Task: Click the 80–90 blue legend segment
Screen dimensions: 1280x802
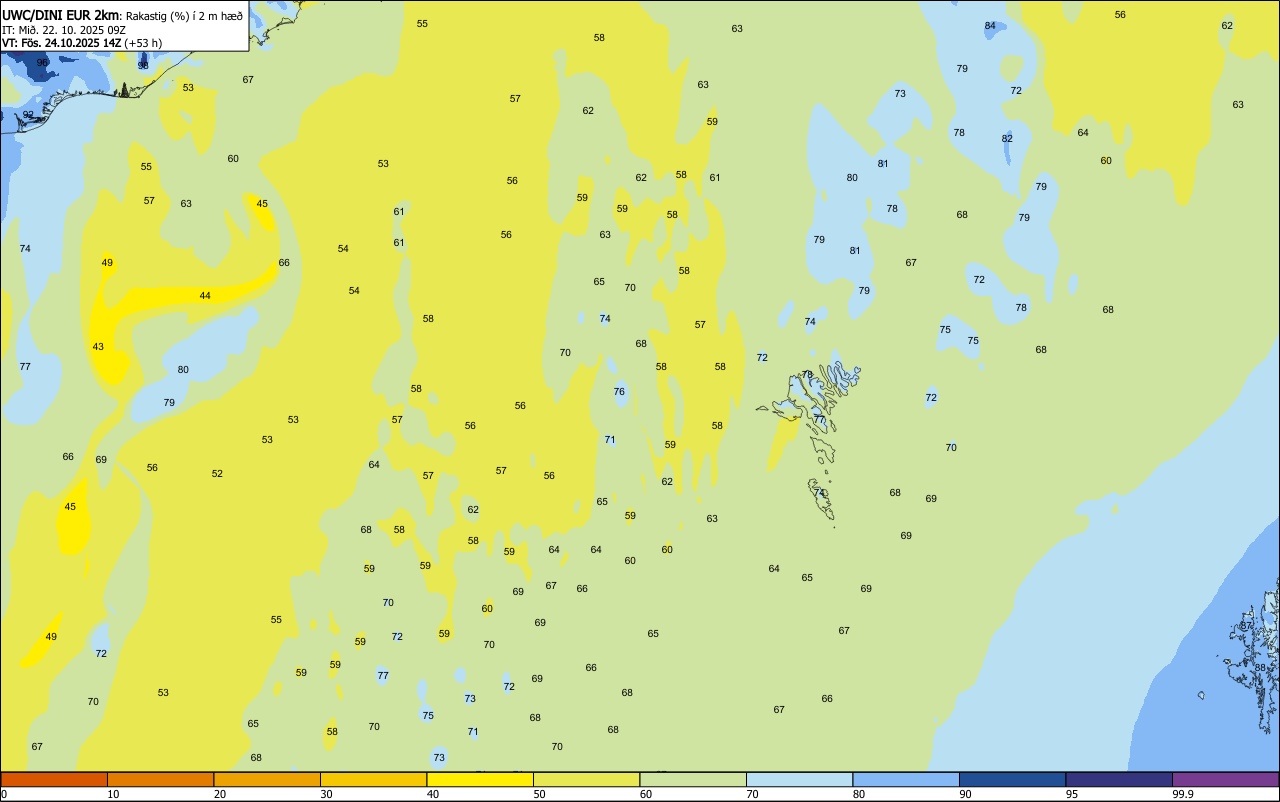Action: 906,779
